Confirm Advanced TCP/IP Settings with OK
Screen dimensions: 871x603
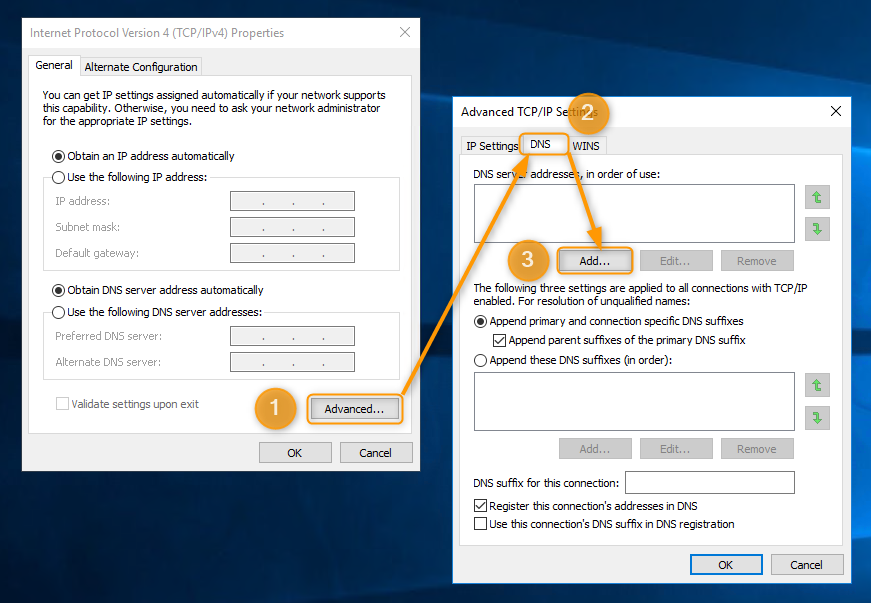(x=726, y=564)
